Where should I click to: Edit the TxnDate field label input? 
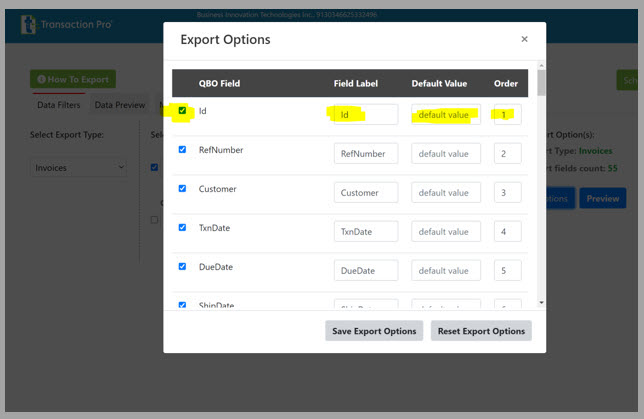[366, 232]
